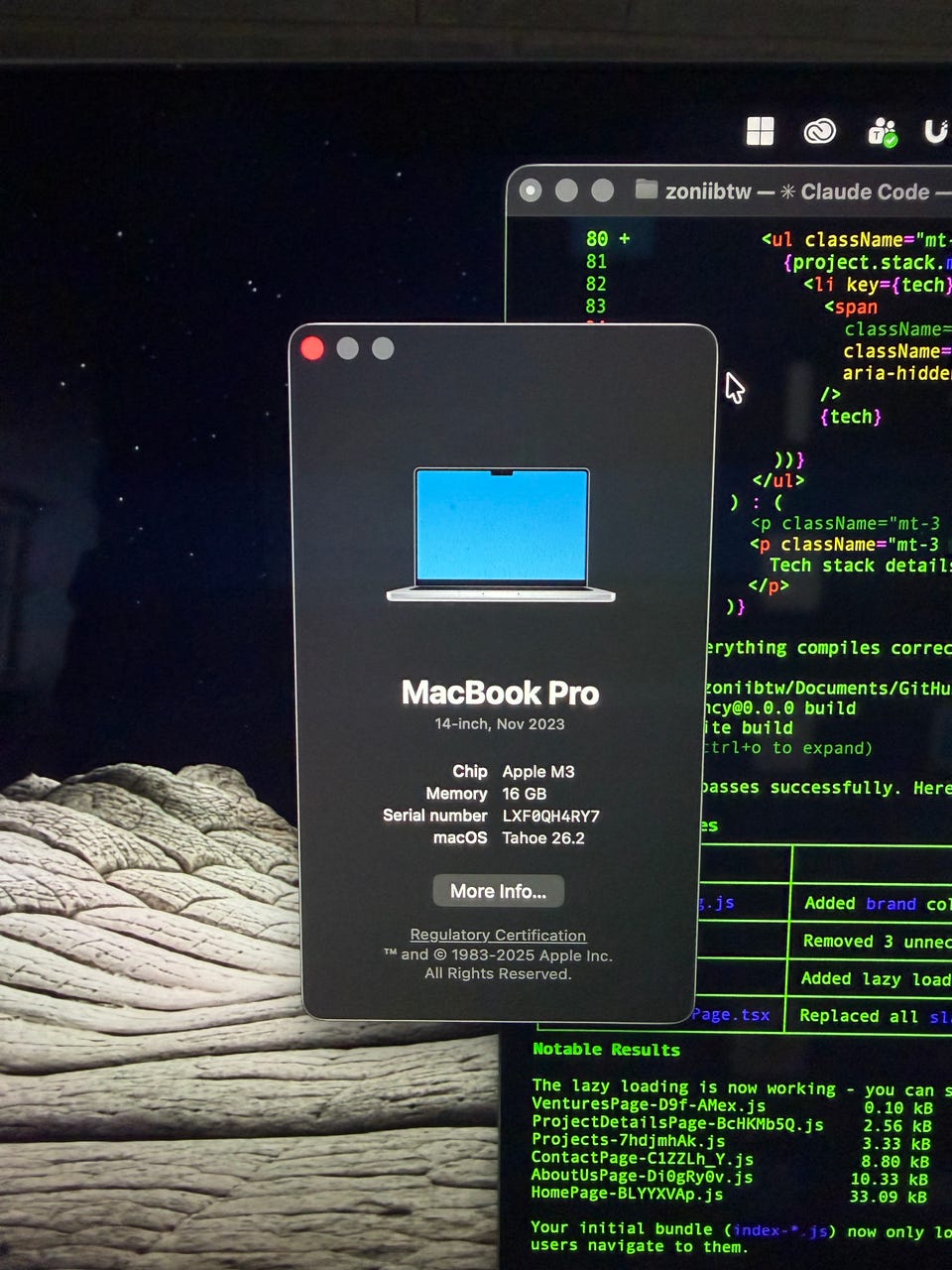
Task: Click 'Added brand col' table cell
Action: point(877,904)
